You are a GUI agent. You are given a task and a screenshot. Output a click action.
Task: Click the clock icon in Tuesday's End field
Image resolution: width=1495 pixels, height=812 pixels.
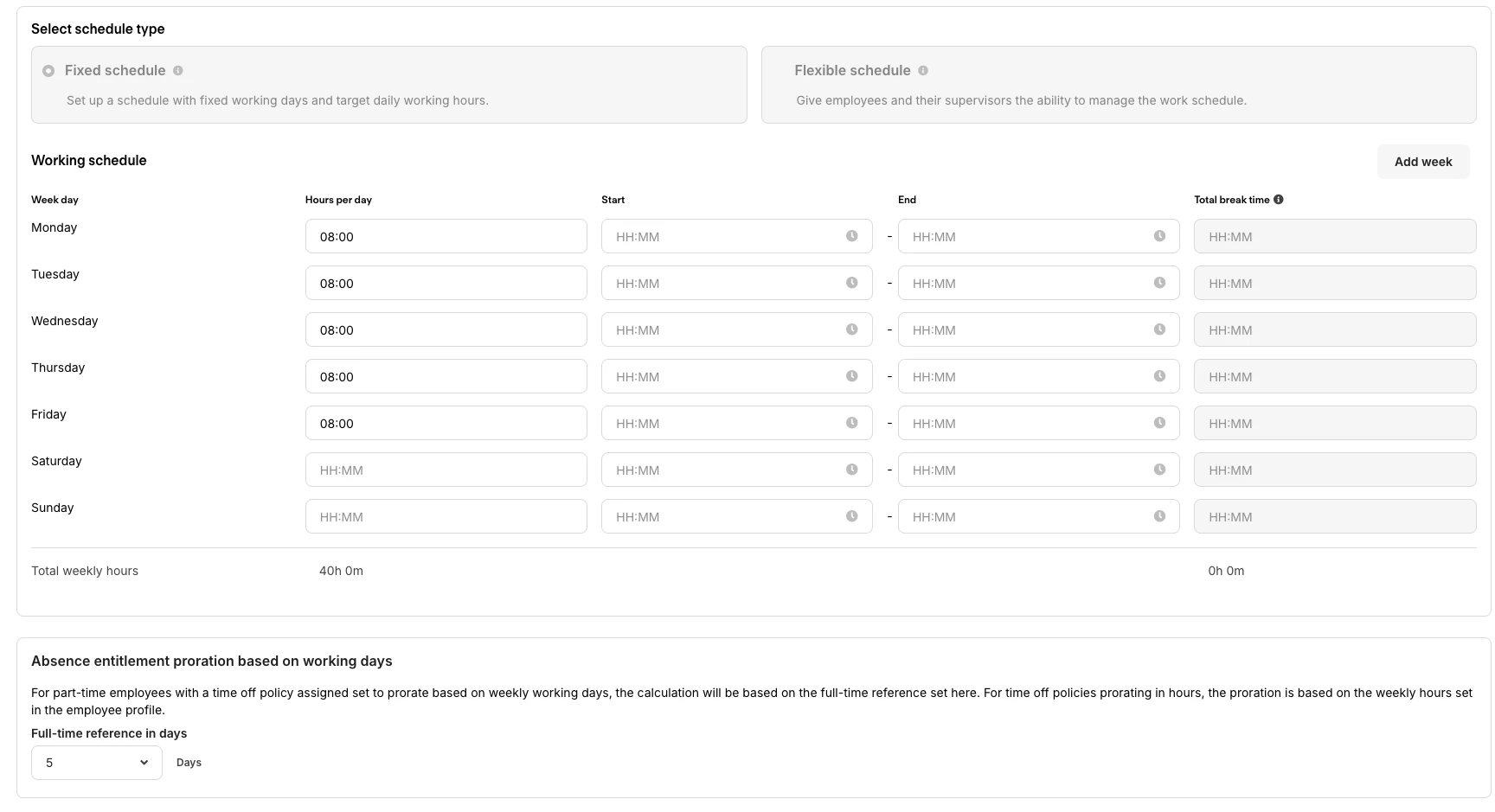[x=1159, y=283]
